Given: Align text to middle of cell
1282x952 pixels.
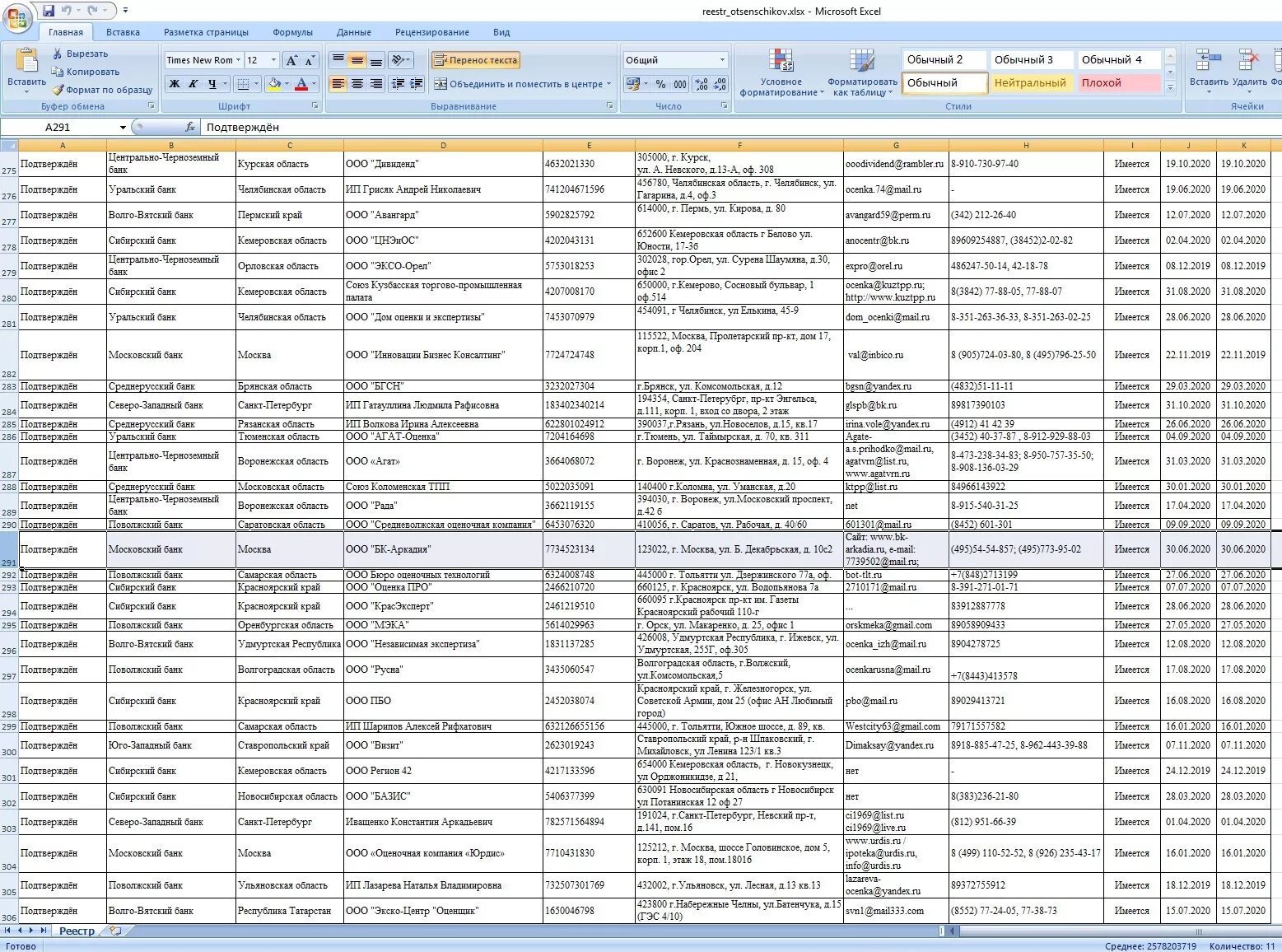Looking at the screenshot, I should (x=357, y=60).
